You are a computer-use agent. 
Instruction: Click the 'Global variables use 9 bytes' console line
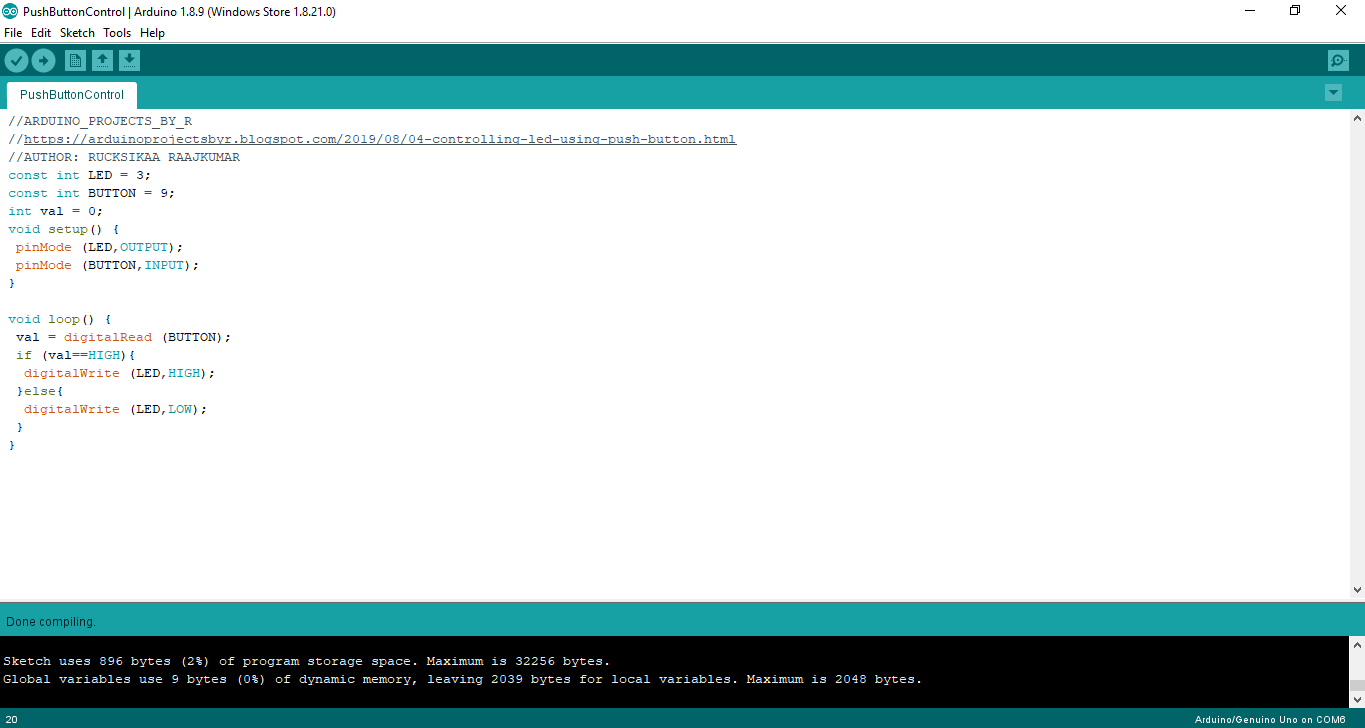tap(463, 679)
